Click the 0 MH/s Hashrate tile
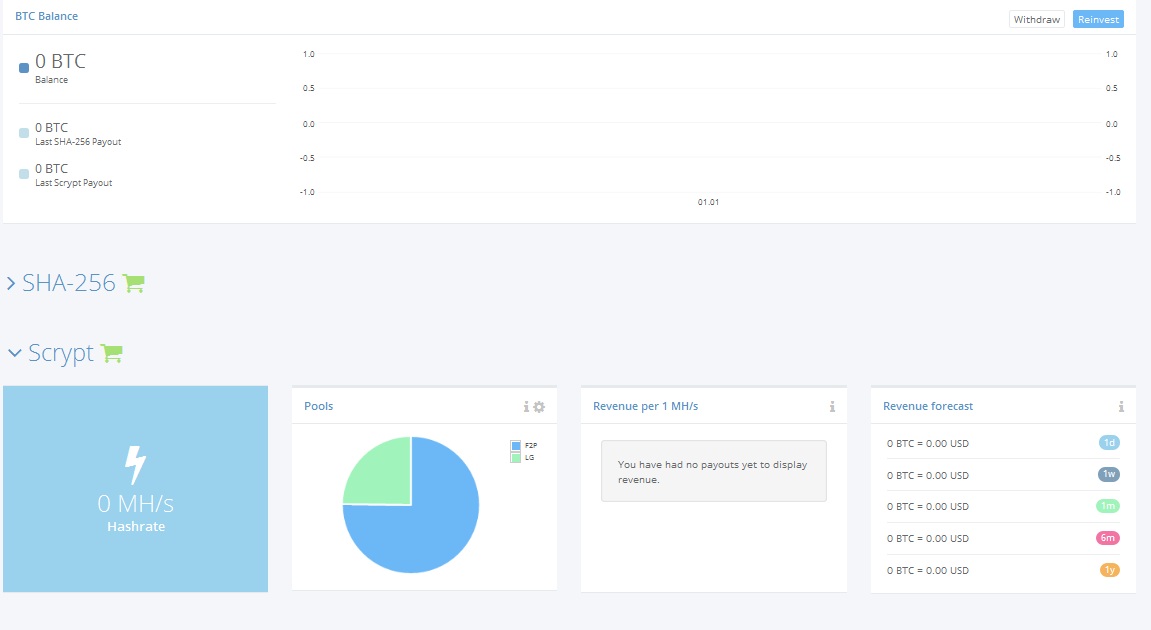1151x630 pixels. pyautogui.click(x=135, y=489)
